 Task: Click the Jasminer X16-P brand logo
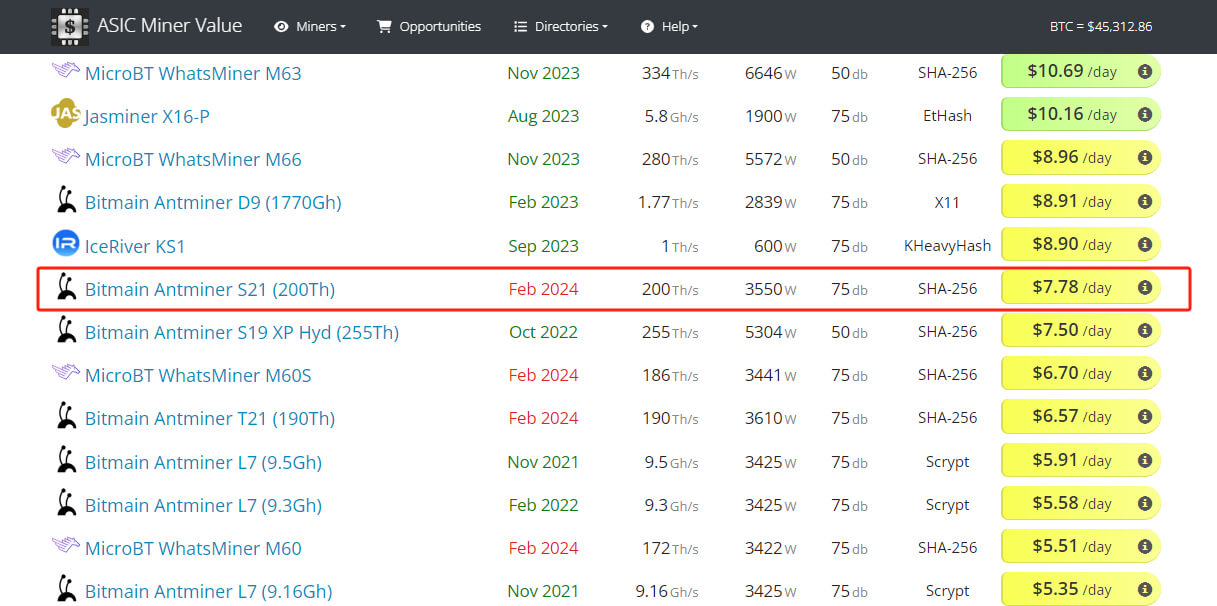65,115
